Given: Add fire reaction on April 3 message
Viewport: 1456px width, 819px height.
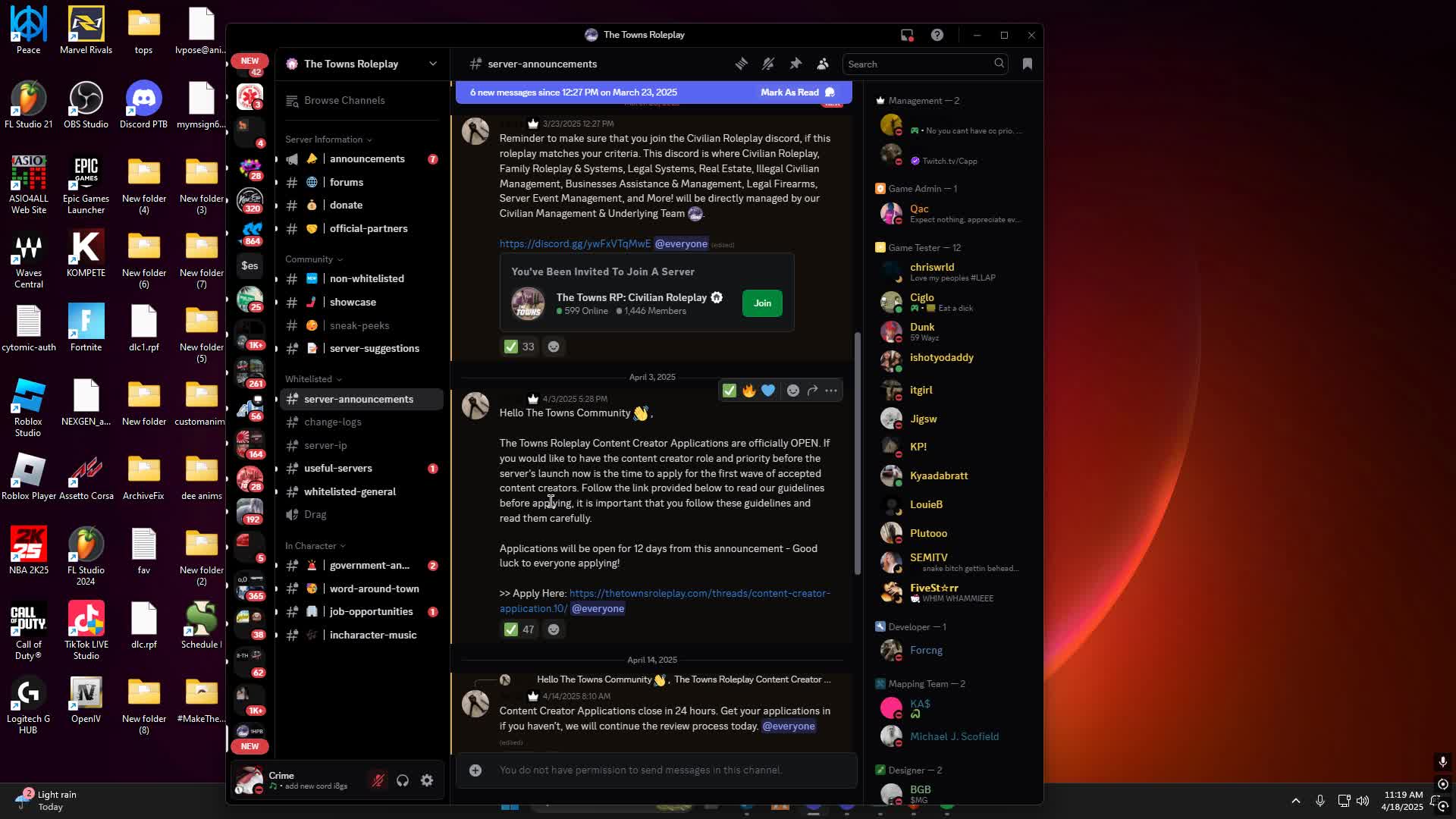Looking at the screenshot, I should [x=748, y=391].
